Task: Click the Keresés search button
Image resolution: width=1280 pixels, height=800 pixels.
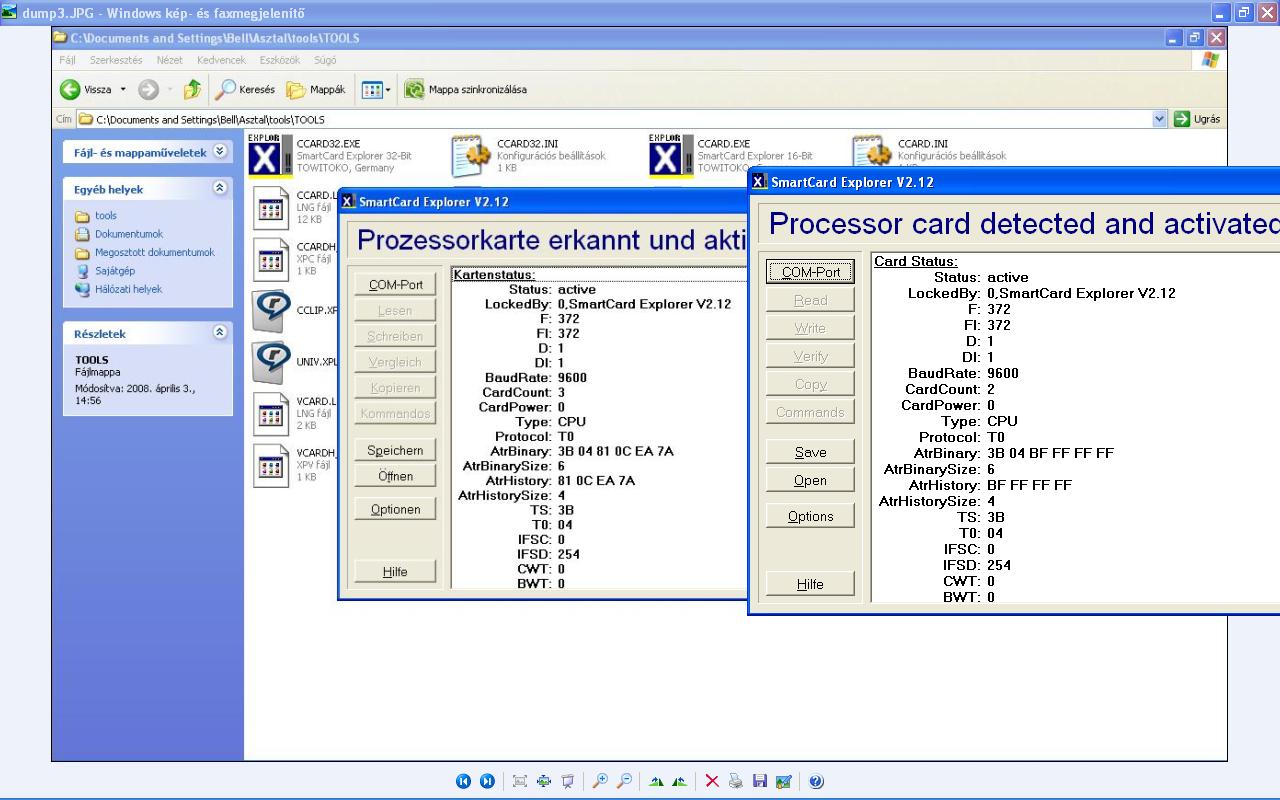Action: 246,89
